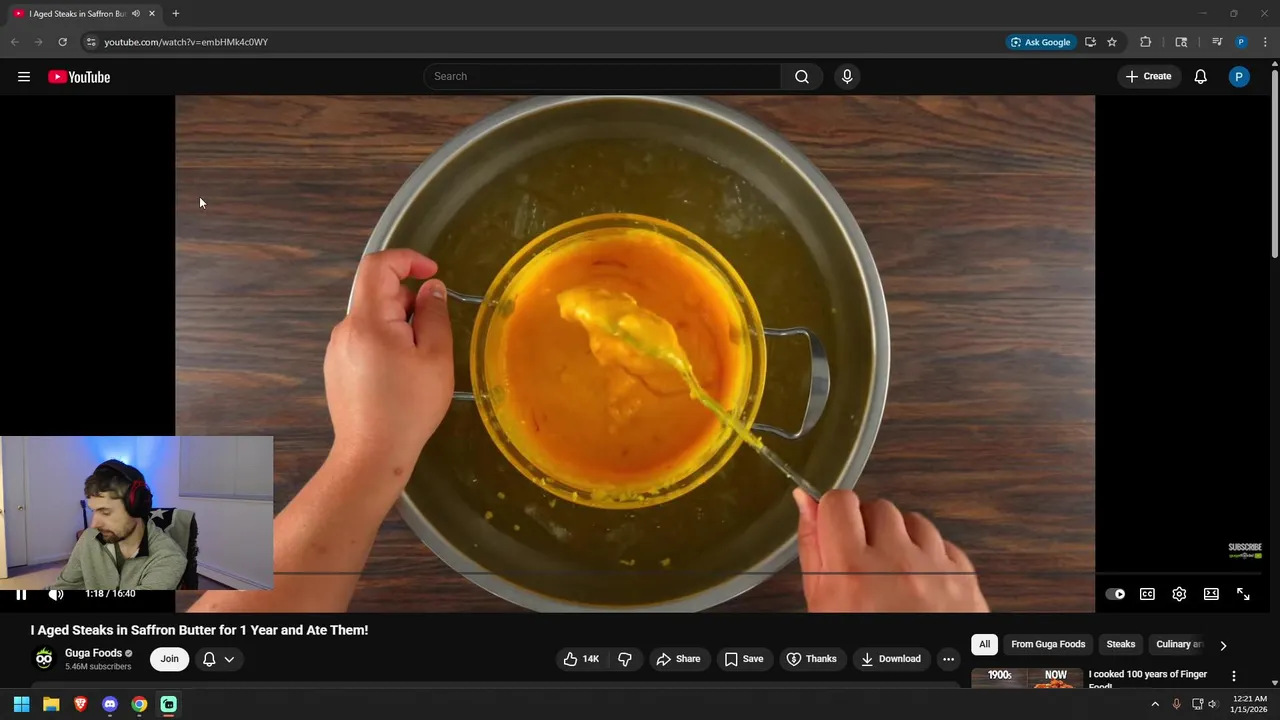
Task: Install app icon in address bar
Action: (x=1090, y=42)
